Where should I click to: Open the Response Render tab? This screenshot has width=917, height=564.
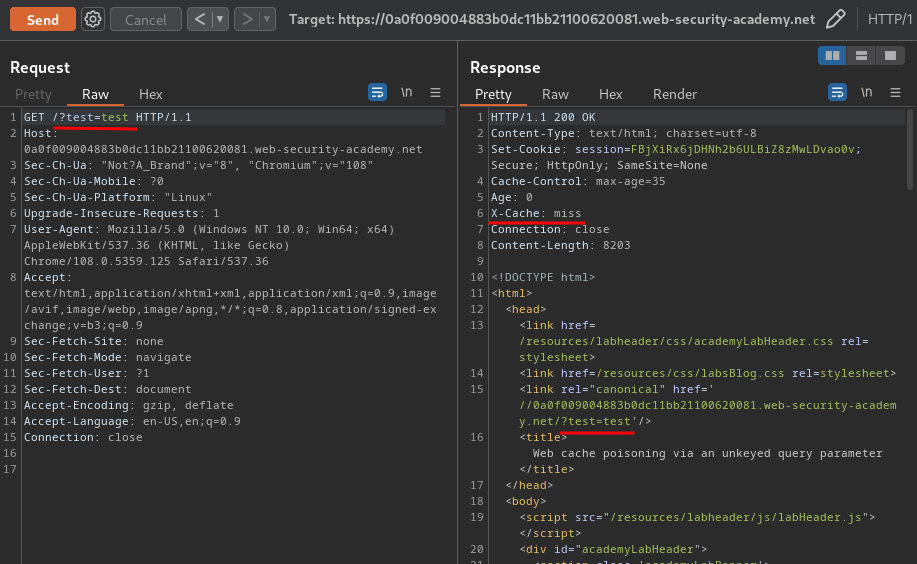click(675, 94)
